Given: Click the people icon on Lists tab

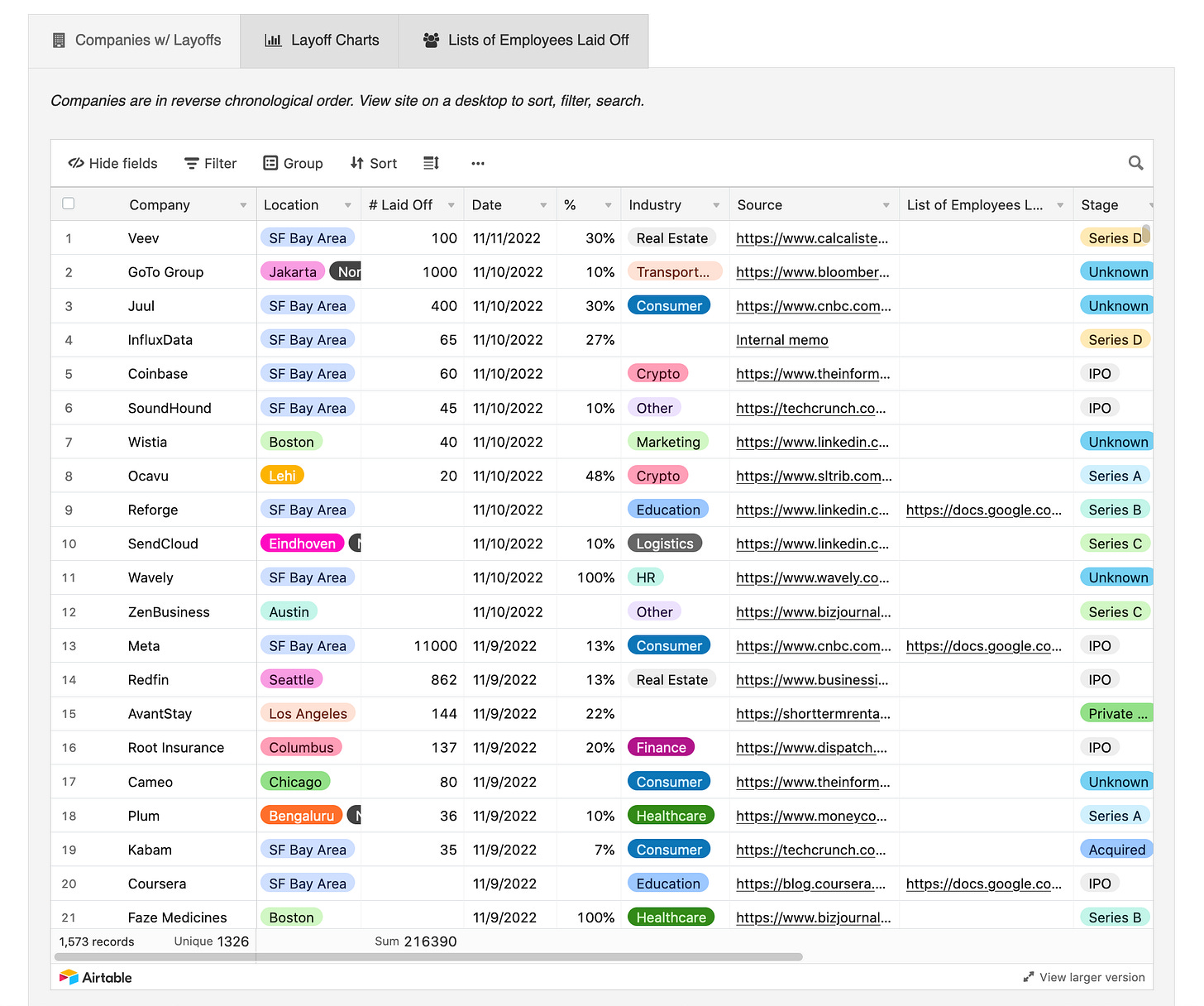Looking at the screenshot, I should tap(431, 40).
